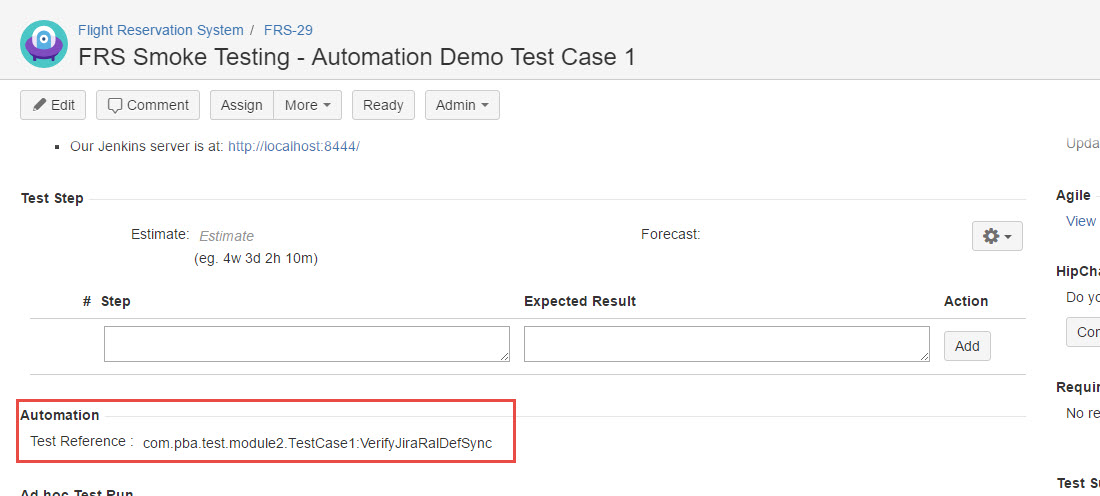The image size is (1100, 496).
Task: Open the FRS-29 issue key link
Action: pyautogui.click(x=288, y=30)
